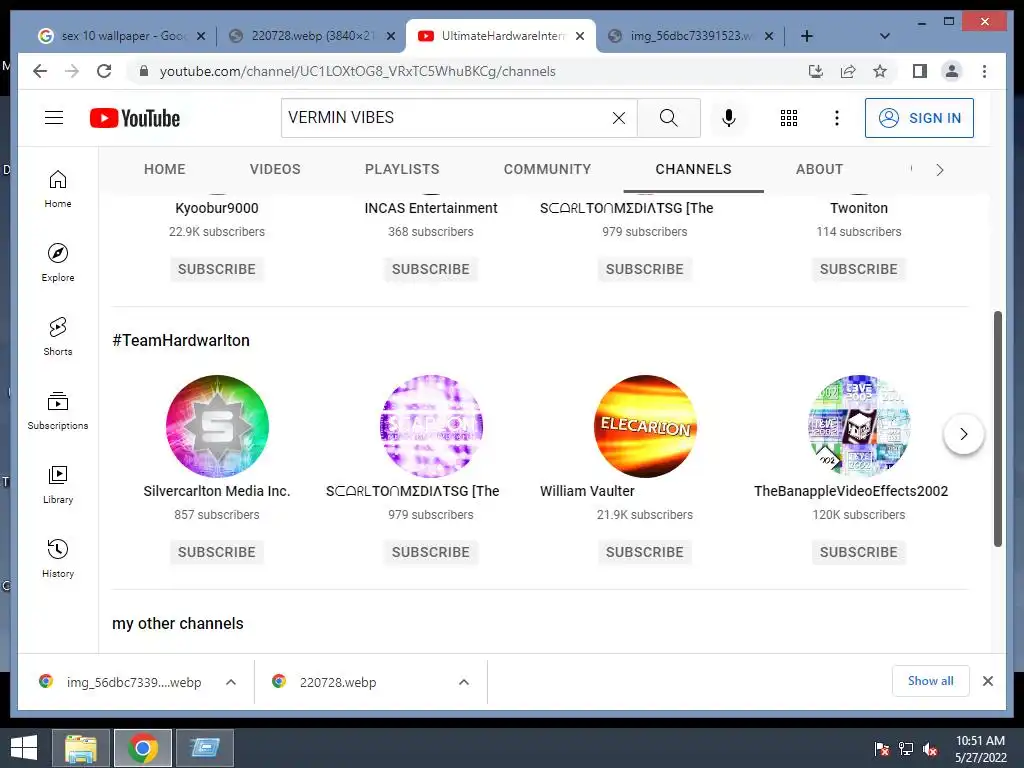Screen dimensions: 1024x768
Task: Subscribe to Twoniton
Action: pos(859,269)
